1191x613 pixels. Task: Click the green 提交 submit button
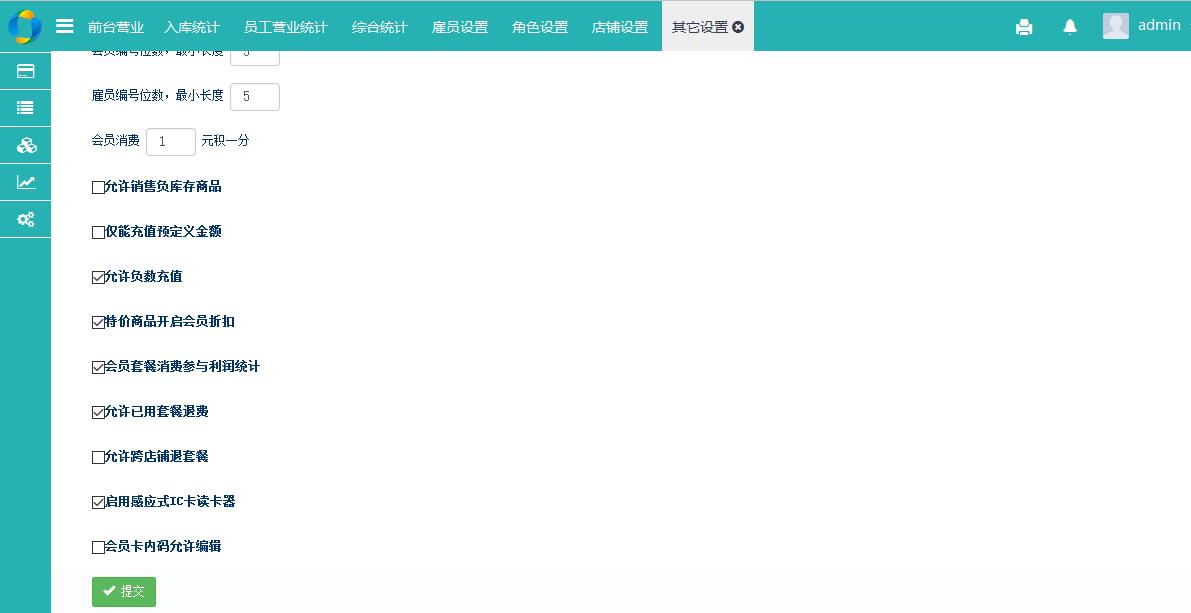click(124, 591)
